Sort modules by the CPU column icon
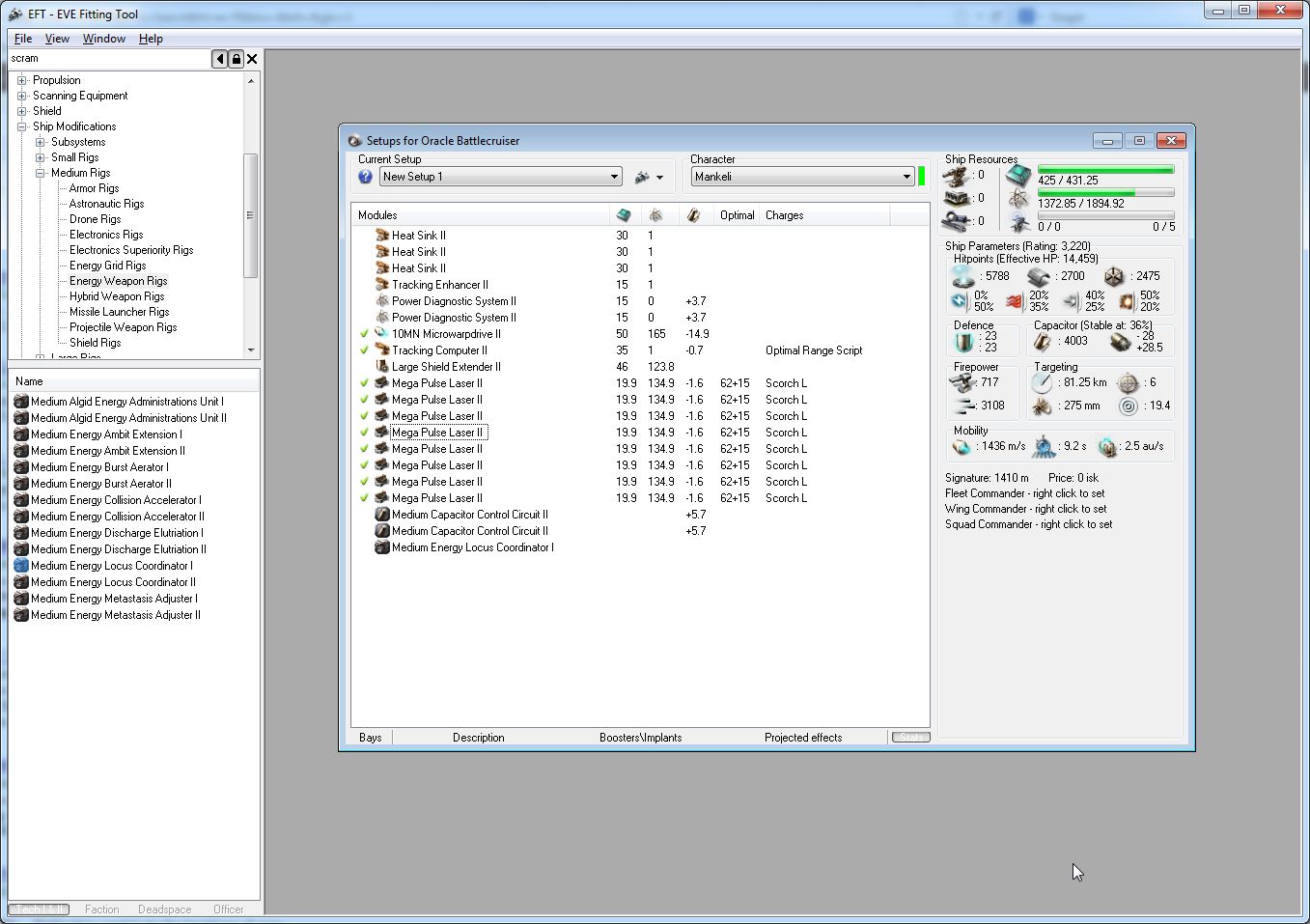1310x924 pixels. point(624,215)
